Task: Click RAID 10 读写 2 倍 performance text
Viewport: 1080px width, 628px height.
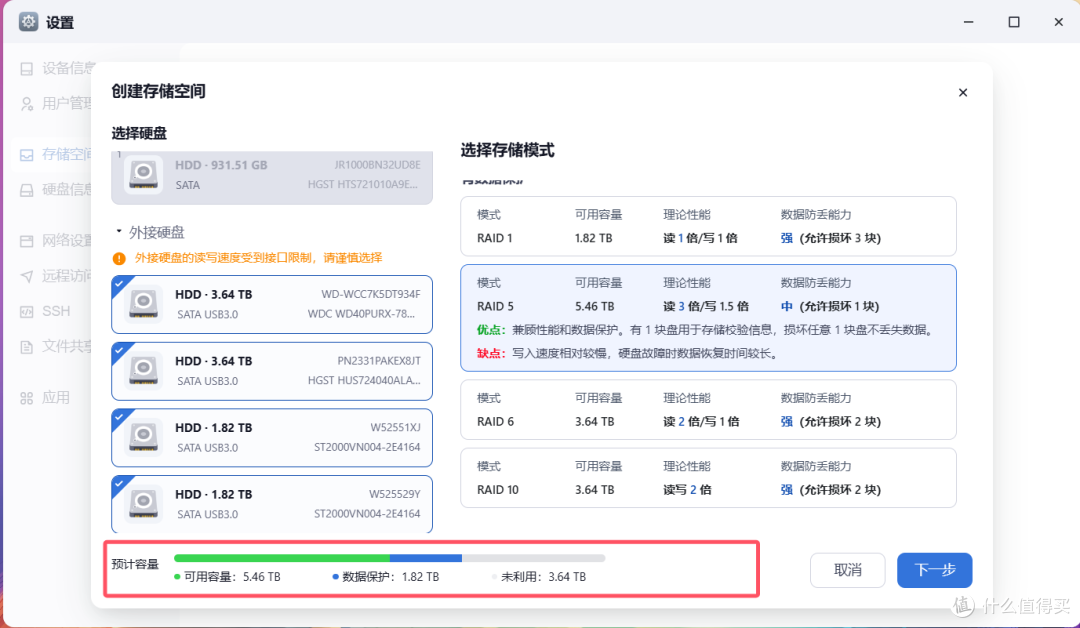Action: click(687, 490)
